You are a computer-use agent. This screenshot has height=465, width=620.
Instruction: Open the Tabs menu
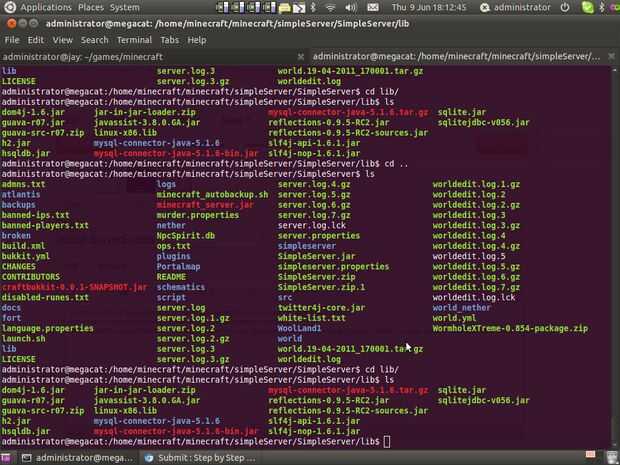click(x=170, y=40)
